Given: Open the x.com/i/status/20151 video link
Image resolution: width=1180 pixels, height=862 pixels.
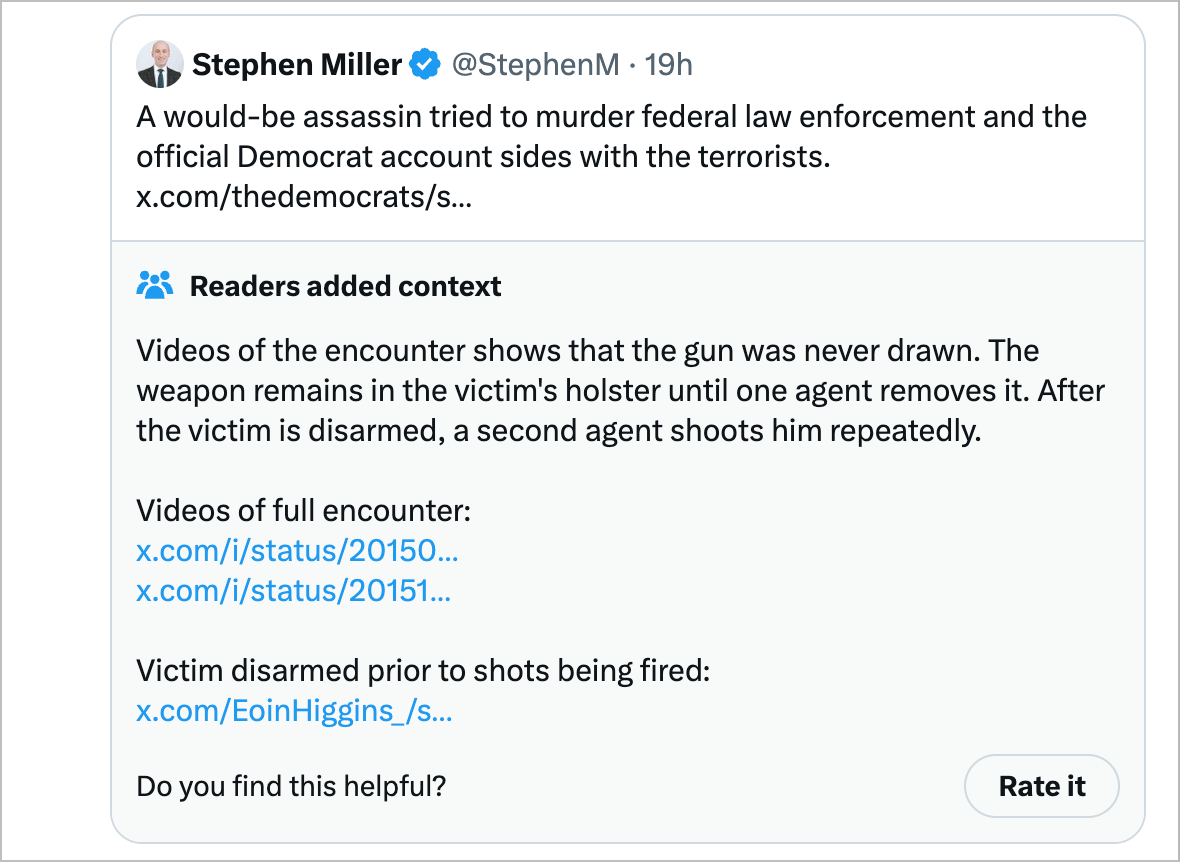Looking at the screenshot, I should 293,591.
